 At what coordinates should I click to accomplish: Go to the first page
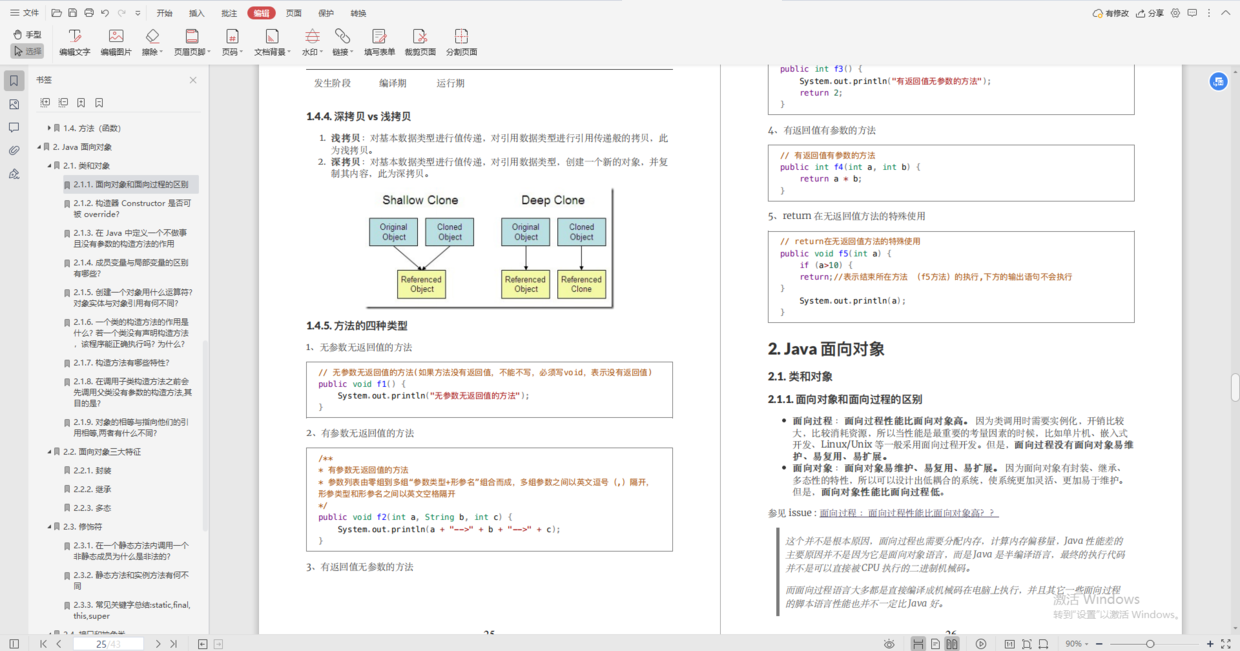point(43,644)
